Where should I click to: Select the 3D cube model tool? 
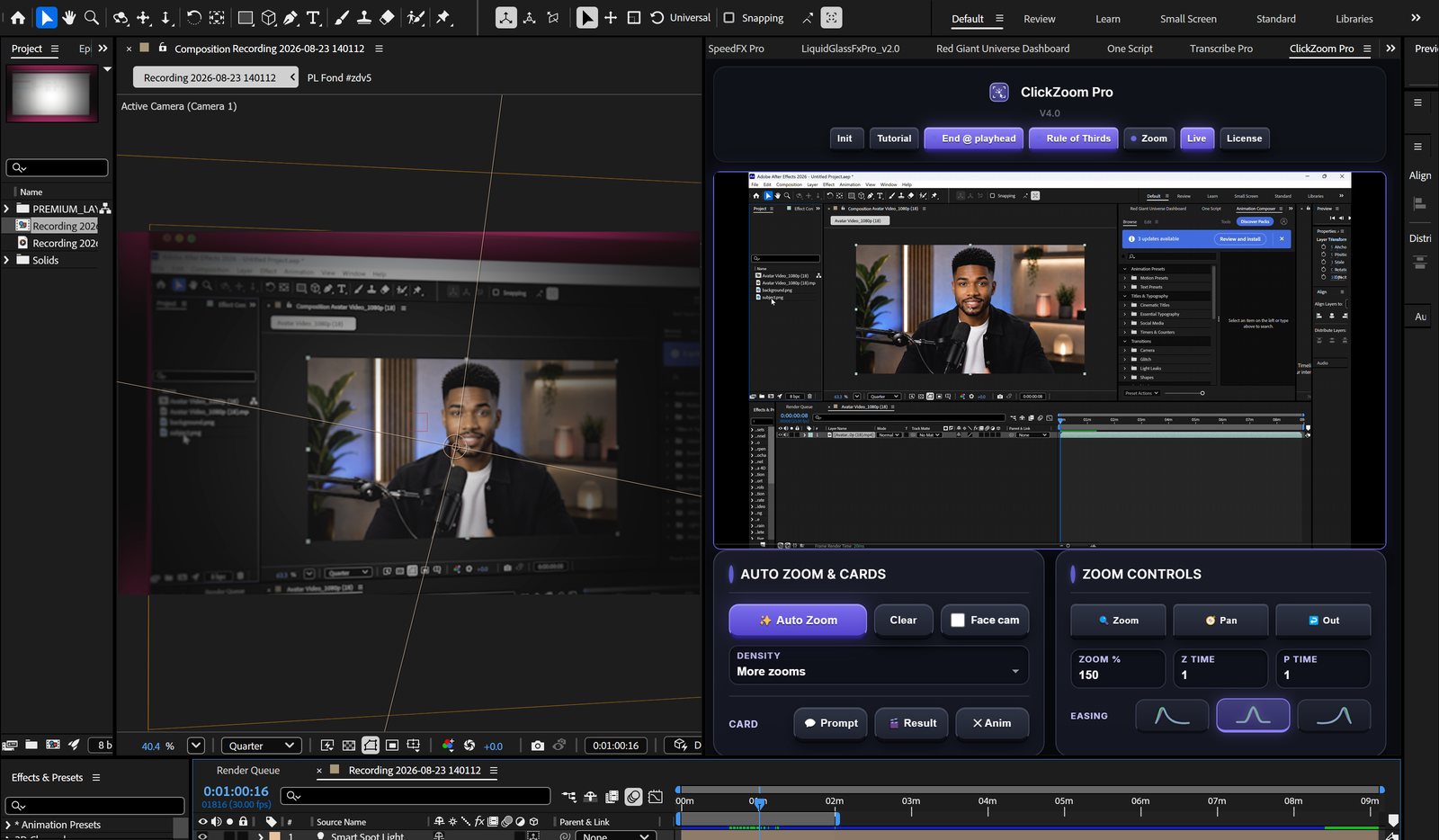268,17
